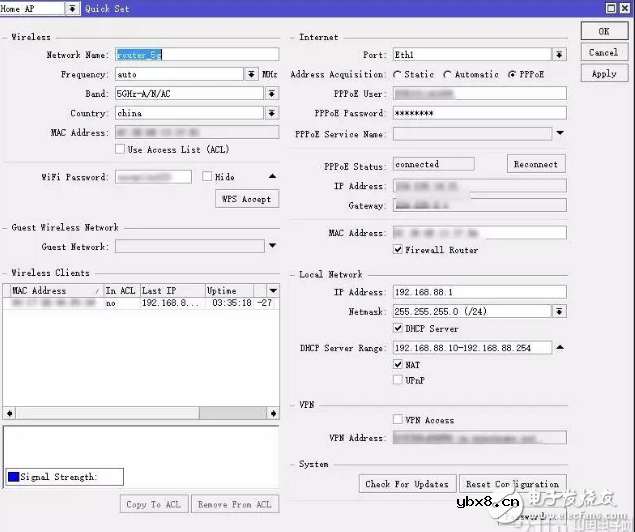Click the Reconnect button
This screenshot has height=532, width=635.
pos(536,164)
